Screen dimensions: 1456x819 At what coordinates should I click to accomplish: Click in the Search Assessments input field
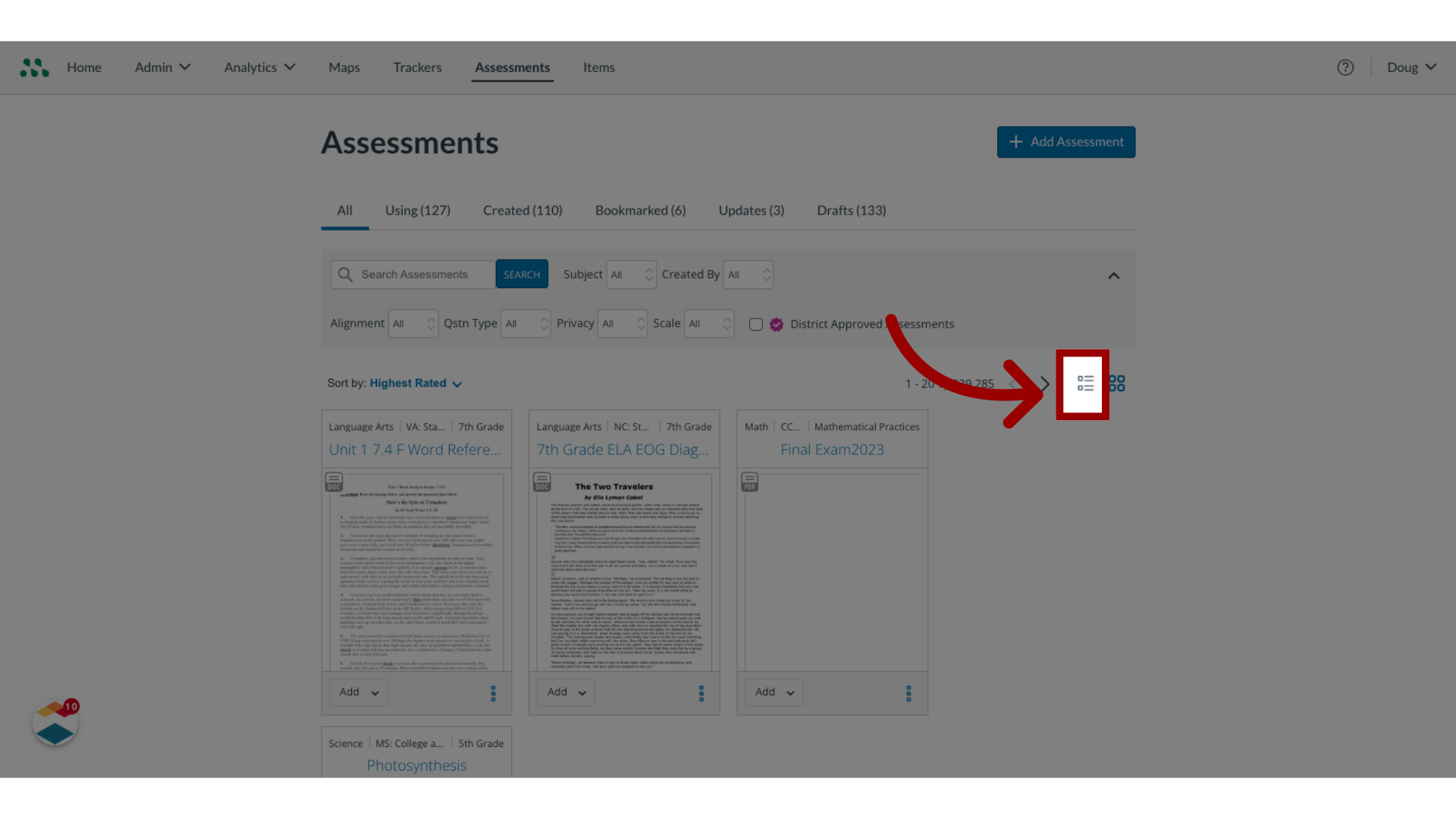tap(420, 274)
